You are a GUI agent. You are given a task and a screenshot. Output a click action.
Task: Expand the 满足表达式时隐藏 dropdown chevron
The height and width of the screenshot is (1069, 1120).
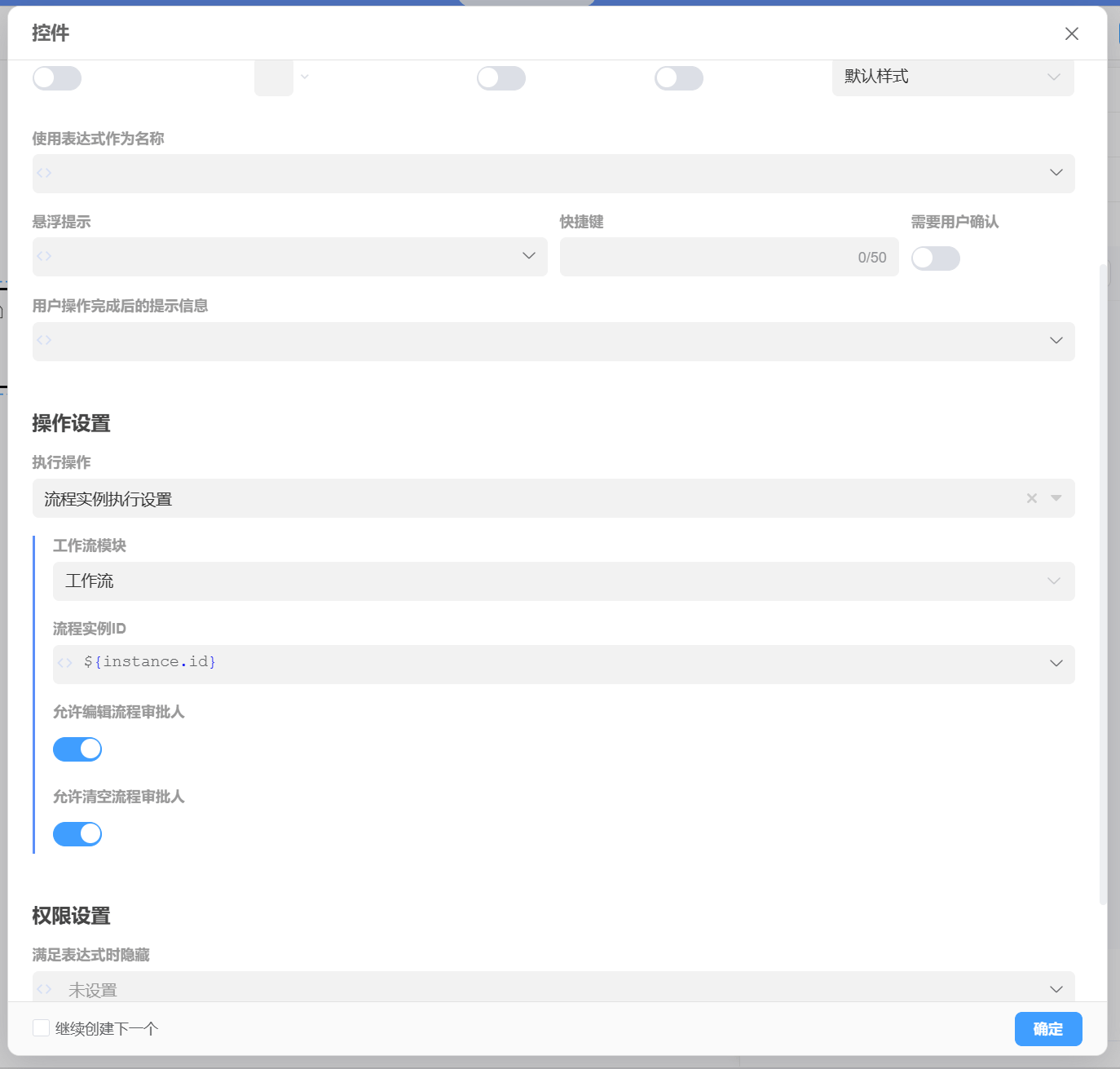click(1056, 989)
